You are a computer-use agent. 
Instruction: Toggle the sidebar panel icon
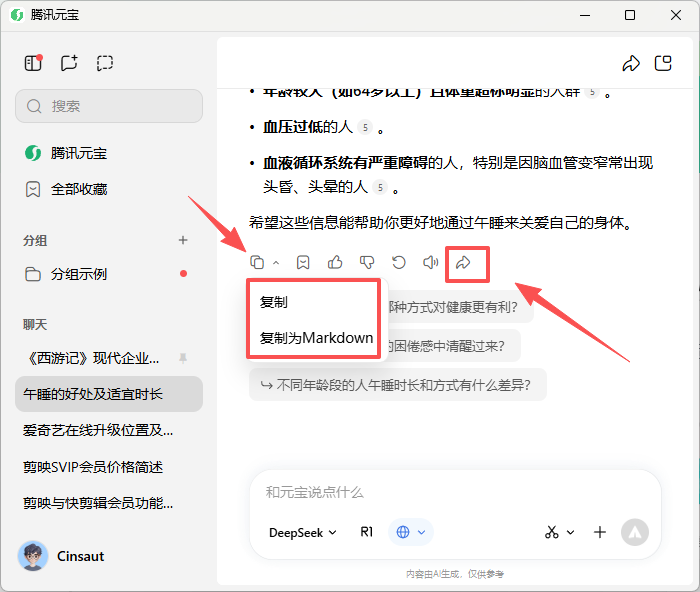pyautogui.click(x=33, y=63)
